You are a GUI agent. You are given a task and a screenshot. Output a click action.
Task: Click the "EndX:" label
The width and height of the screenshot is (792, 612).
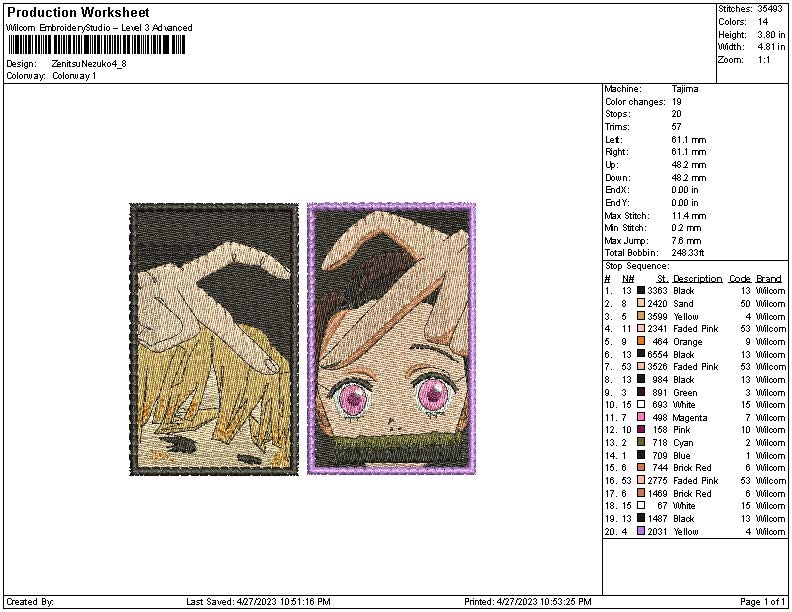[x=617, y=190]
